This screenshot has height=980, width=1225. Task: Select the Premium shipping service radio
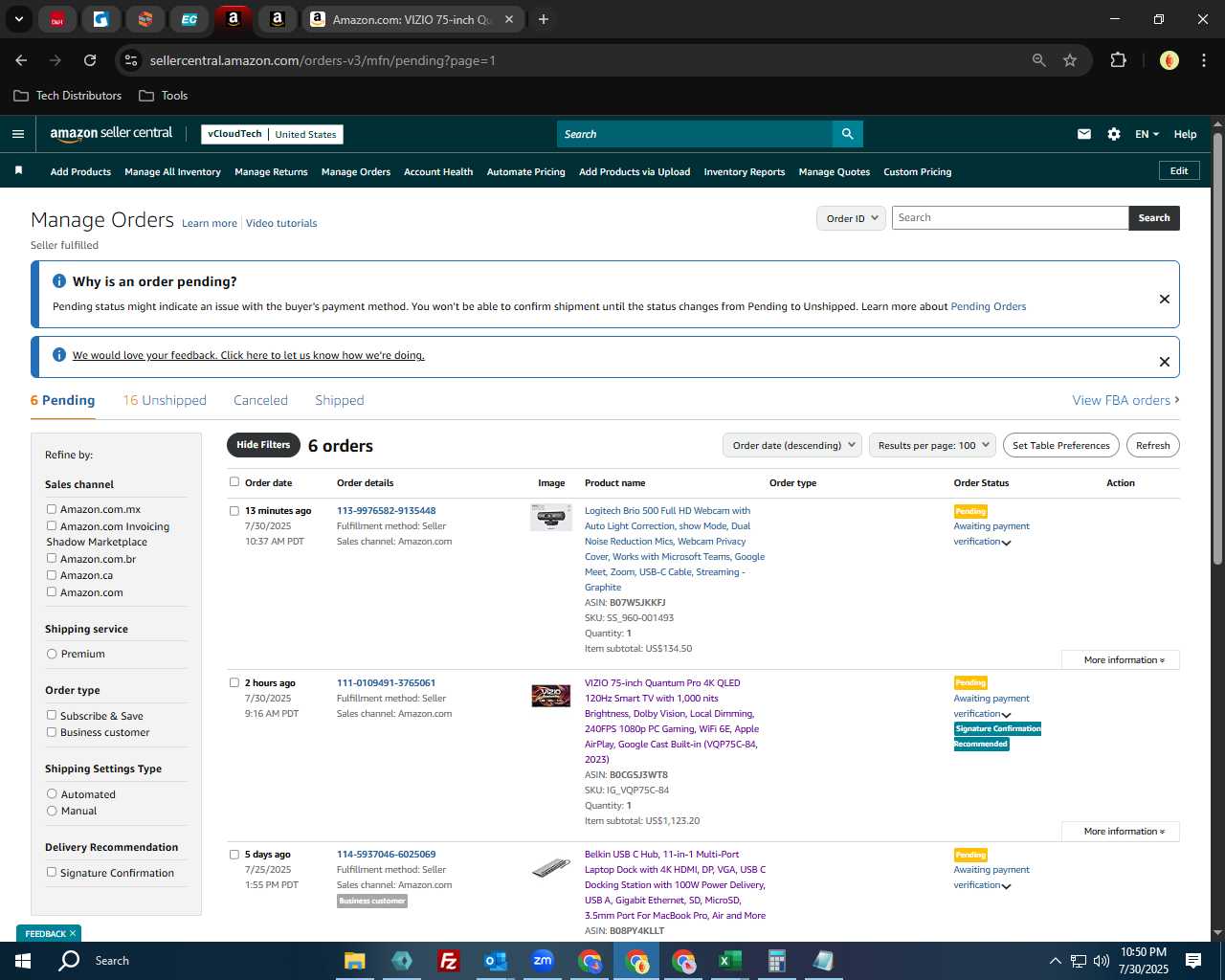click(x=52, y=654)
